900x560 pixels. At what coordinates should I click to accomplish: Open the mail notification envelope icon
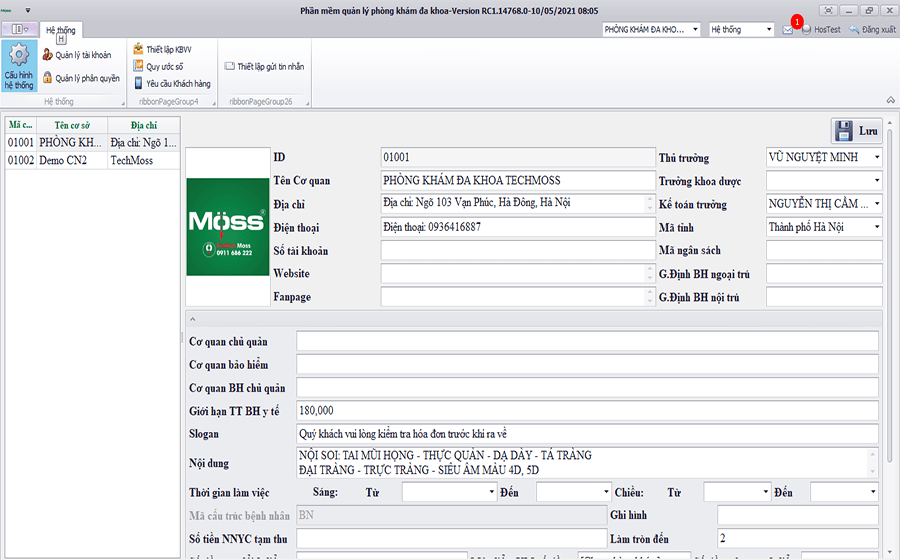click(x=788, y=30)
